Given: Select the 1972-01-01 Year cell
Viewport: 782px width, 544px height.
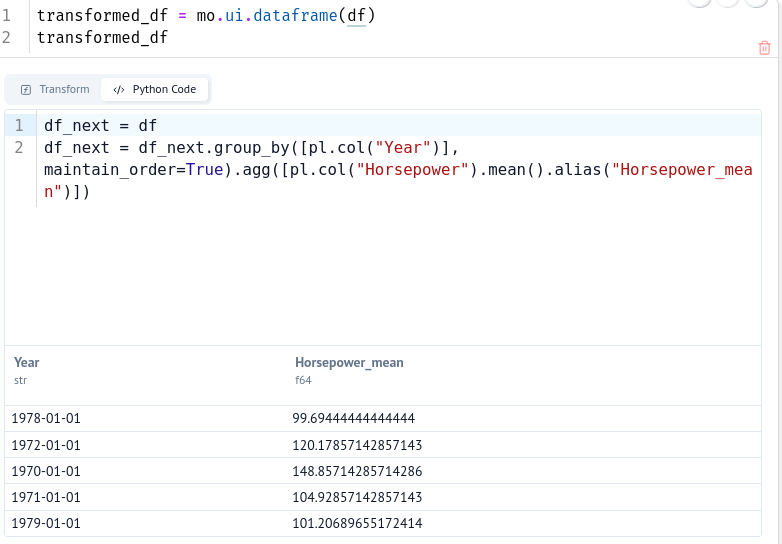Looking at the screenshot, I should click(46, 445).
